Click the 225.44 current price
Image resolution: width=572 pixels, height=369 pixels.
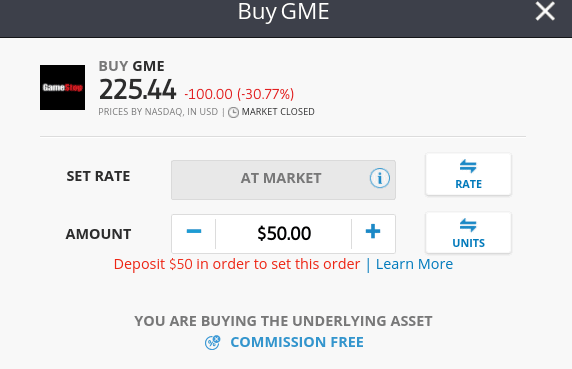click(138, 90)
